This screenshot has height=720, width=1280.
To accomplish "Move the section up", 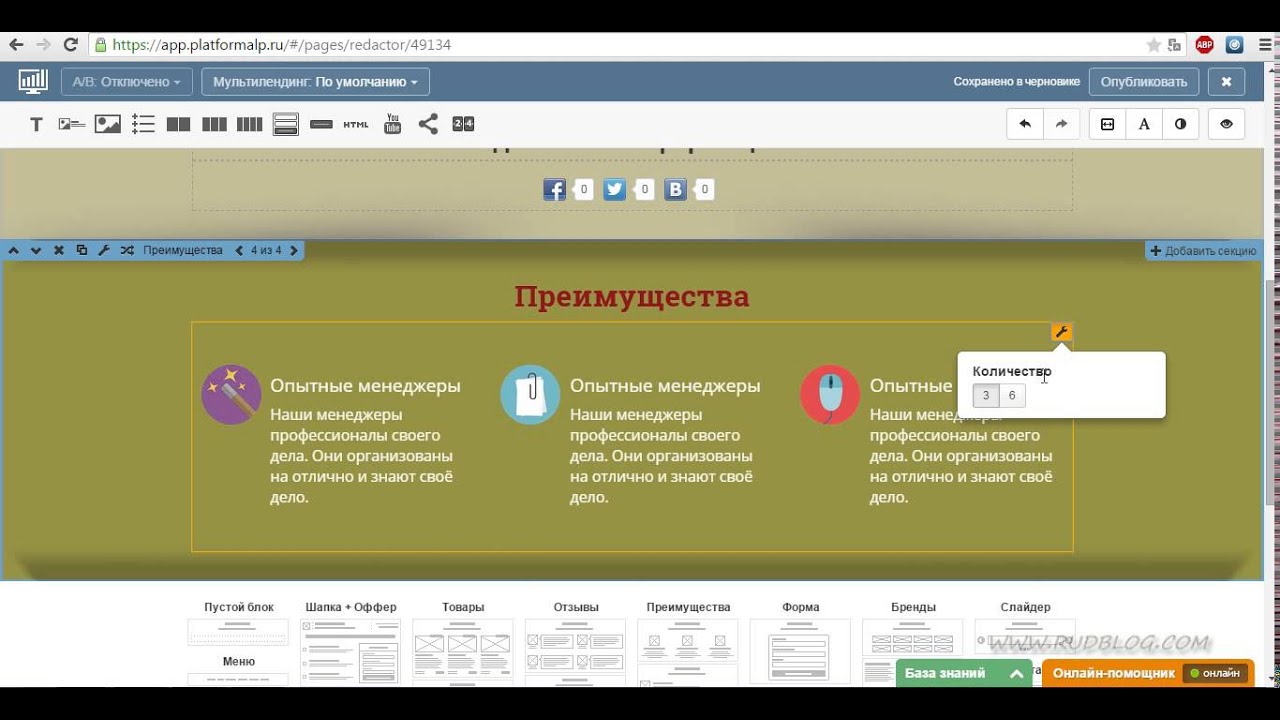I will [14, 250].
